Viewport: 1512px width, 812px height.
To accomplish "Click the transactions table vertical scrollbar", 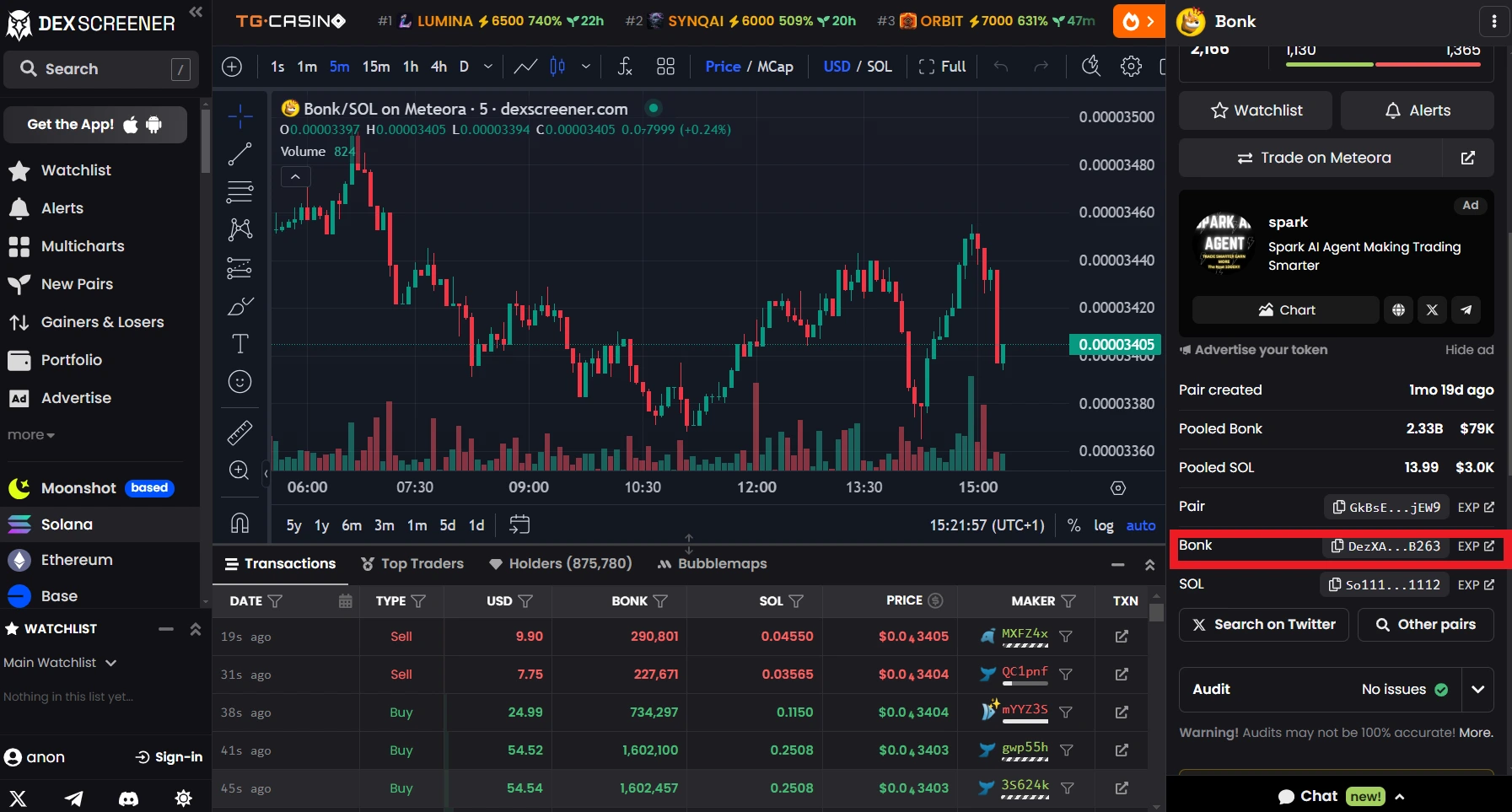I will (x=1156, y=614).
